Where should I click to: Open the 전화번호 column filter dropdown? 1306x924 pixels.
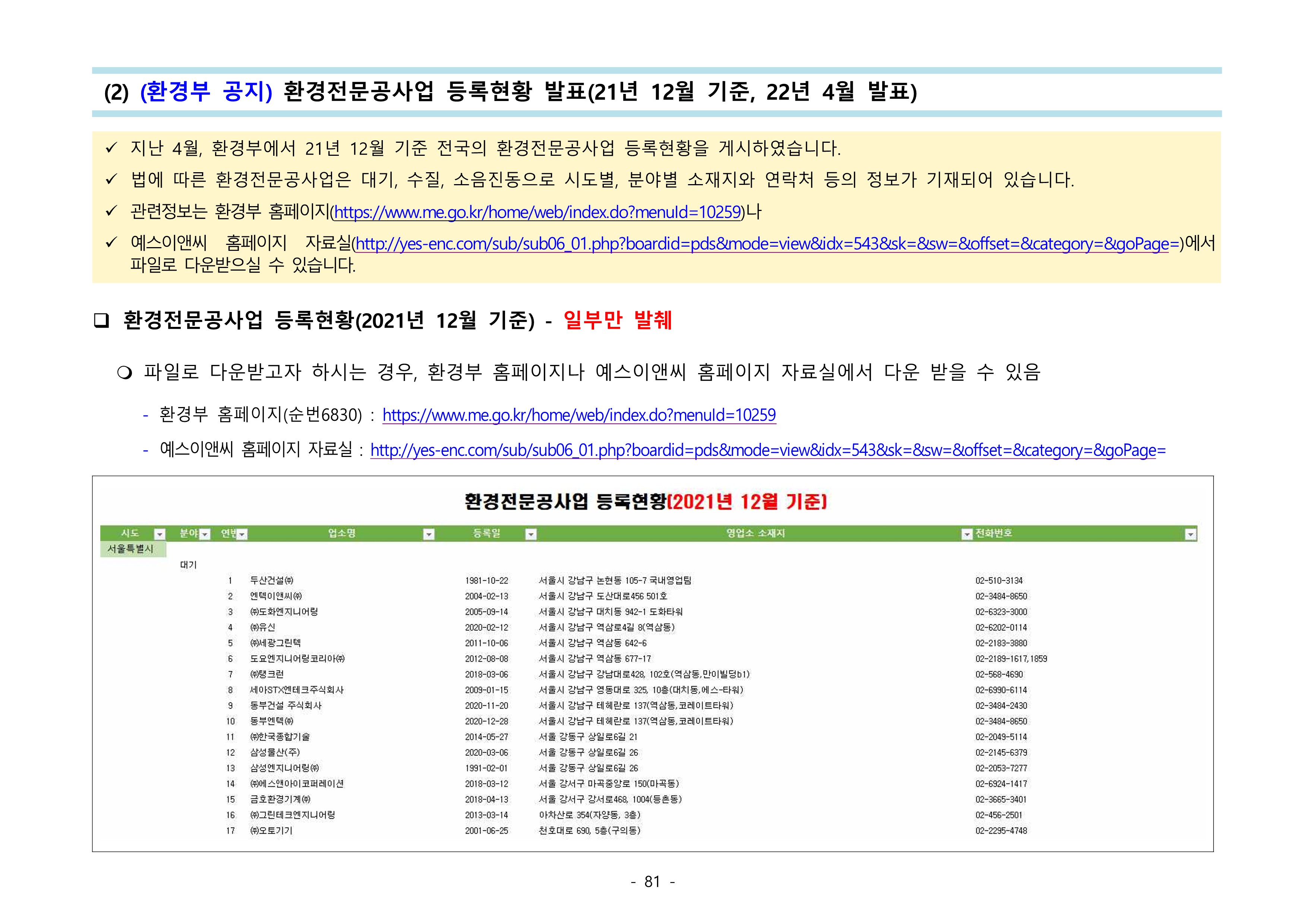(1190, 534)
